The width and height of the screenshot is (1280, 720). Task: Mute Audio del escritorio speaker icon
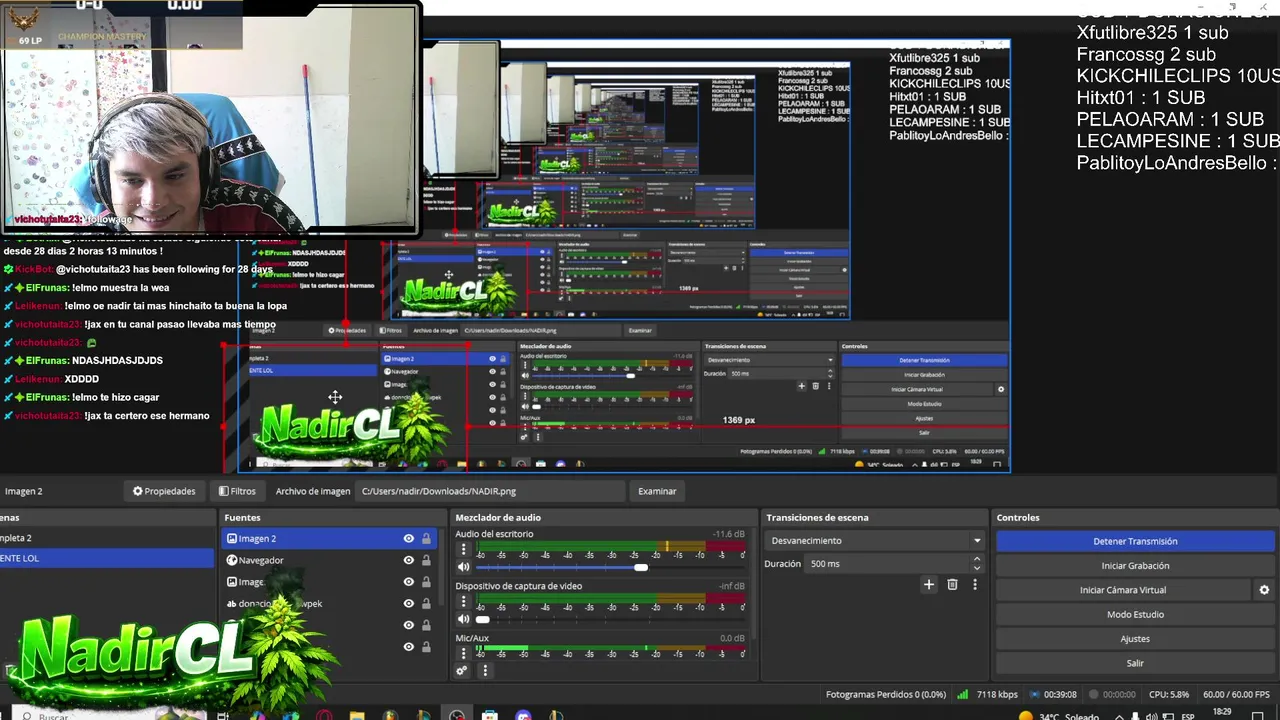point(463,567)
